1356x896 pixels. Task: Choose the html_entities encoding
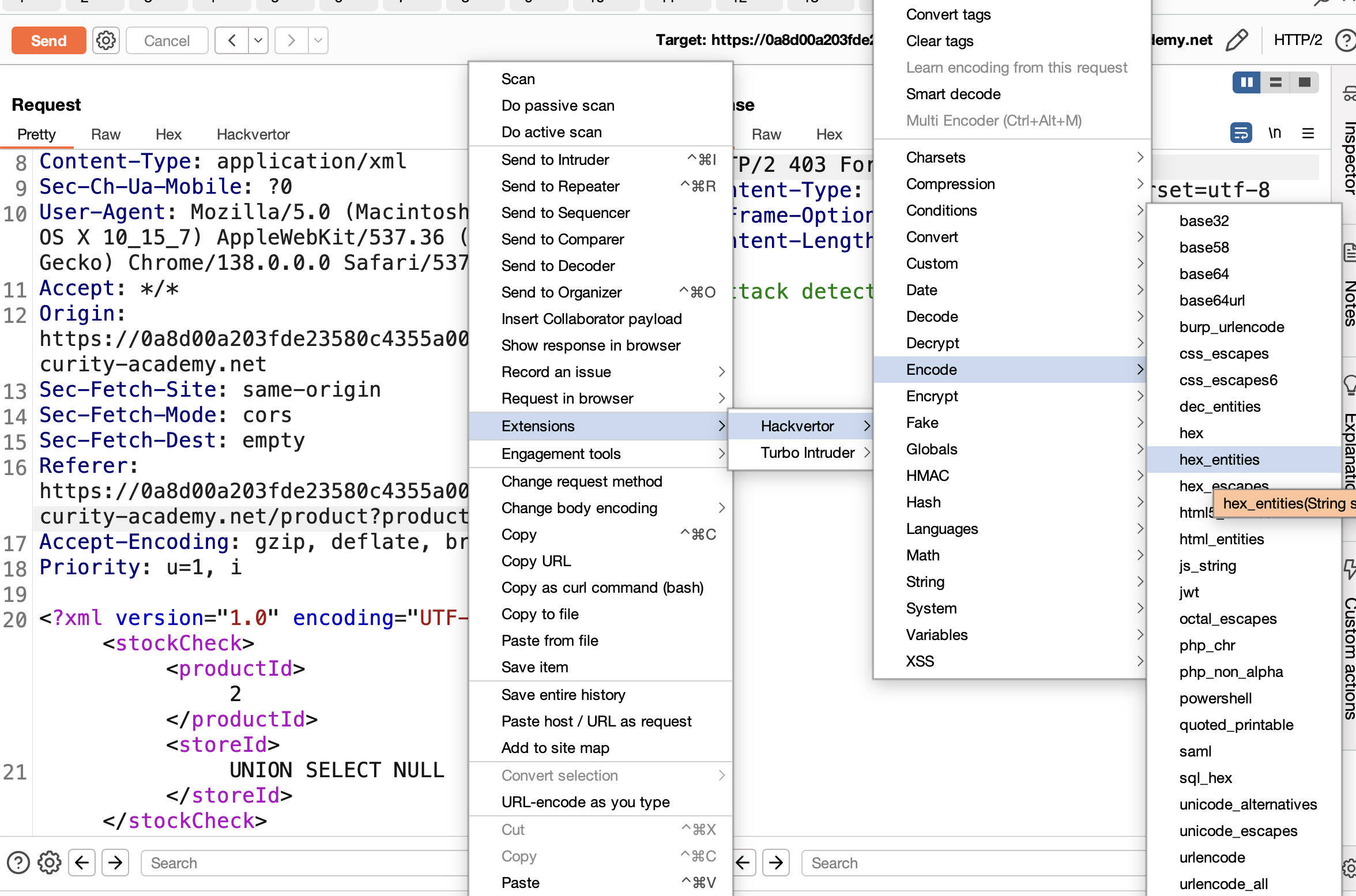(1244, 539)
